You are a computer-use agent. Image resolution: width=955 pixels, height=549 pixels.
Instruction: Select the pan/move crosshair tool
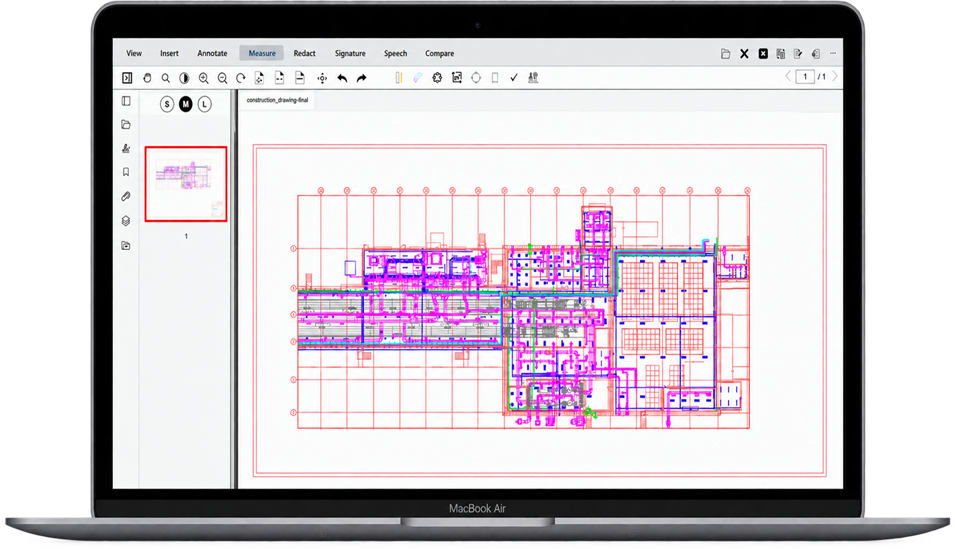322,78
